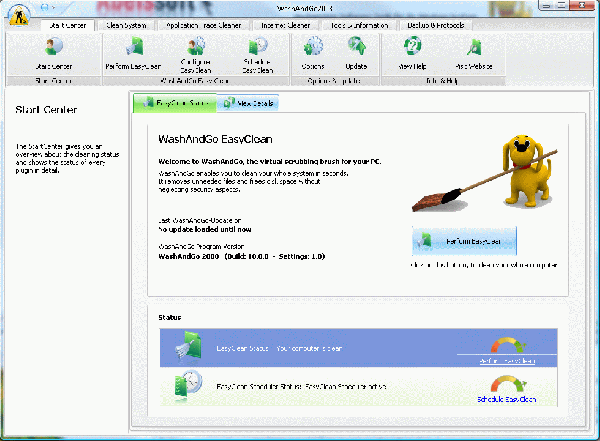600x441 pixels.
Task: Click the EasyClean Scheduler clock icon
Action: tap(188, 385)
